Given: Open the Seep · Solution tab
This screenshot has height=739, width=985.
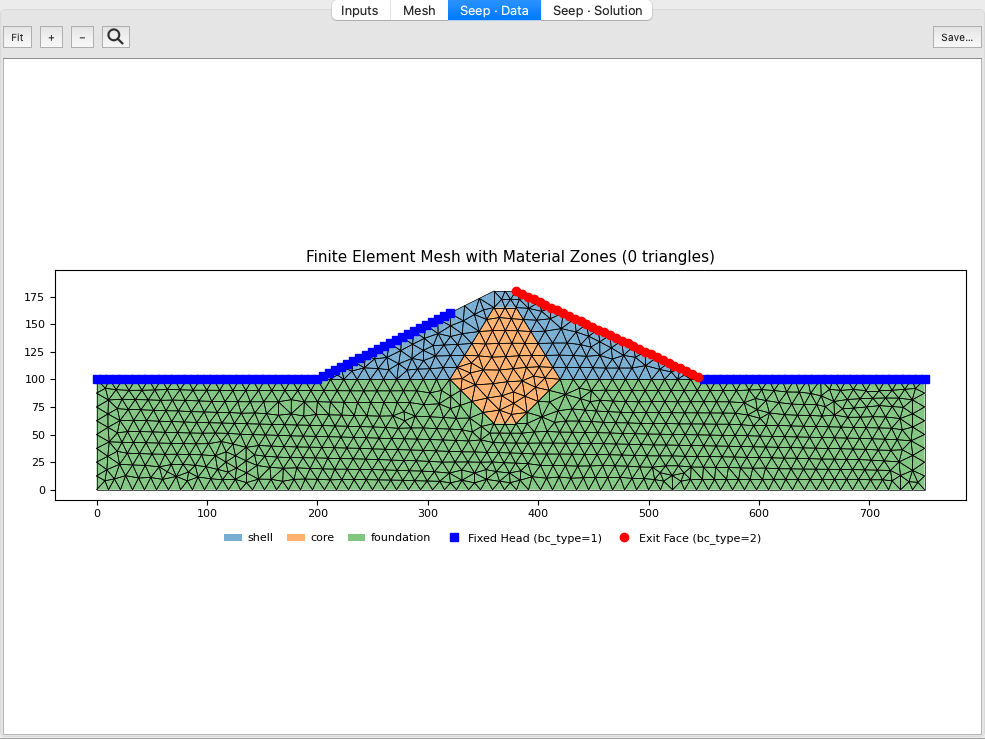Looking at the screenshot, I should 597,10.
